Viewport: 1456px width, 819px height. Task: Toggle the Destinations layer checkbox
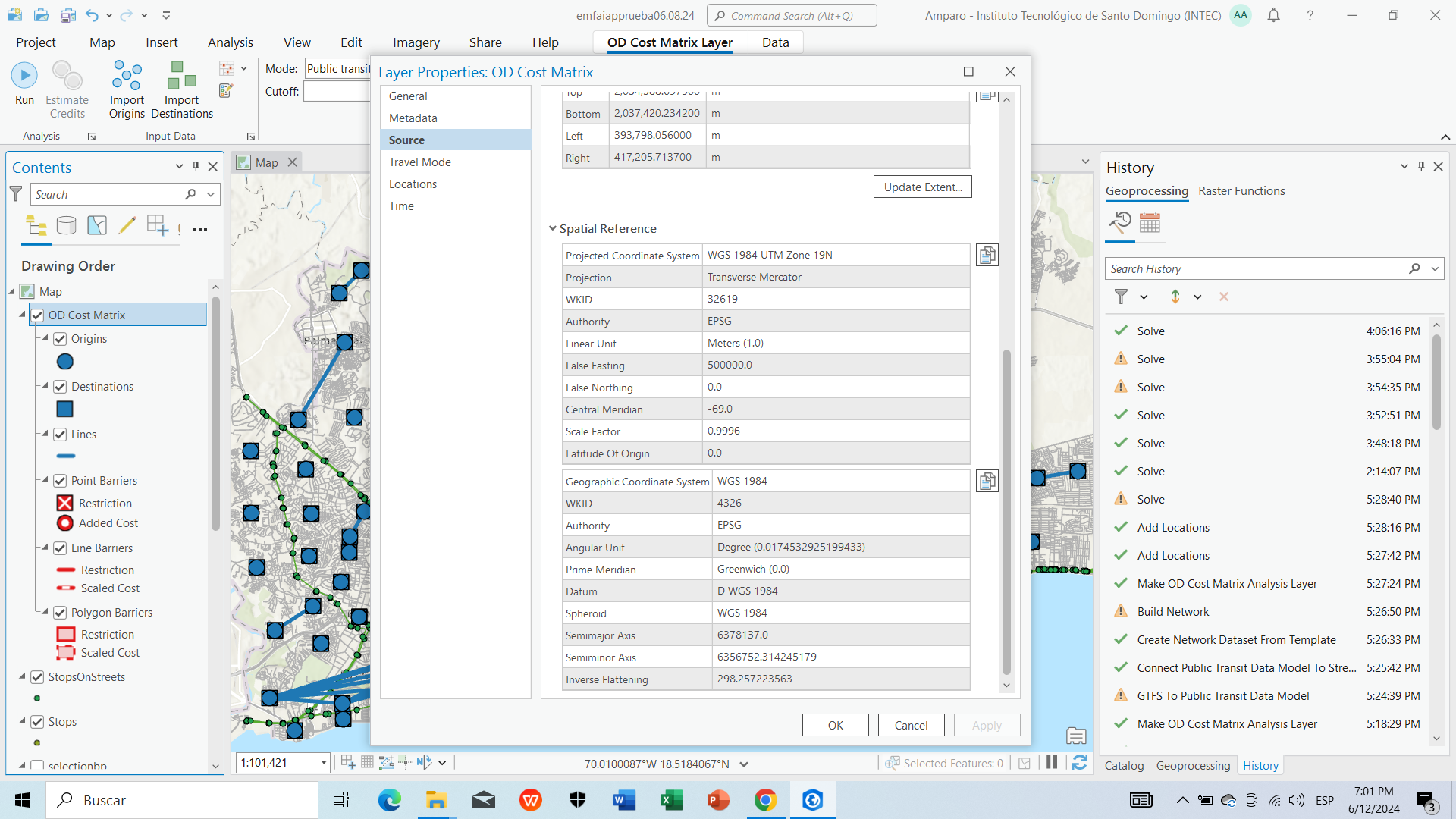(x=61, y=387)
